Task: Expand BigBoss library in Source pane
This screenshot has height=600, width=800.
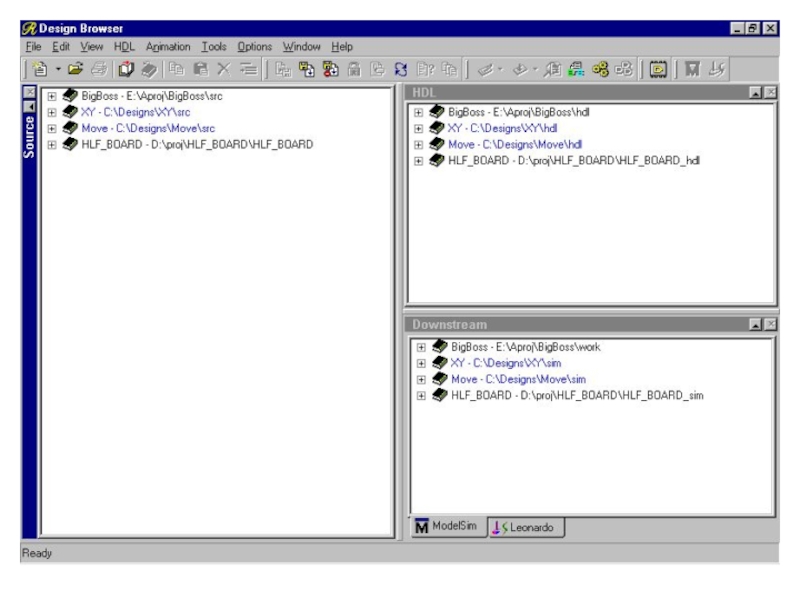Action: click(52, 97)
